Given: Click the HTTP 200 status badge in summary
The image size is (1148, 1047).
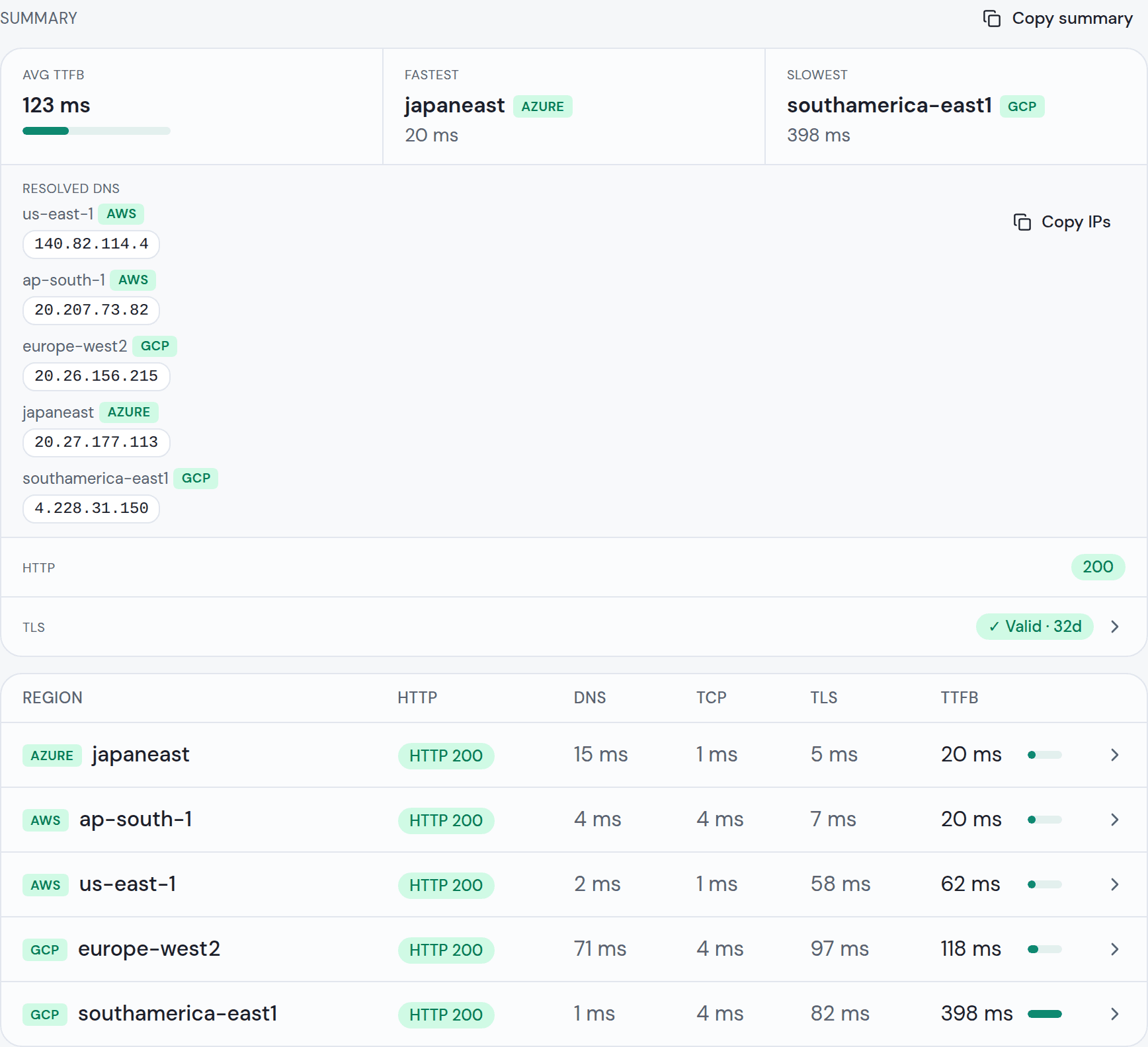Looking at the screenshot, I should click(x=1098, y=567).
